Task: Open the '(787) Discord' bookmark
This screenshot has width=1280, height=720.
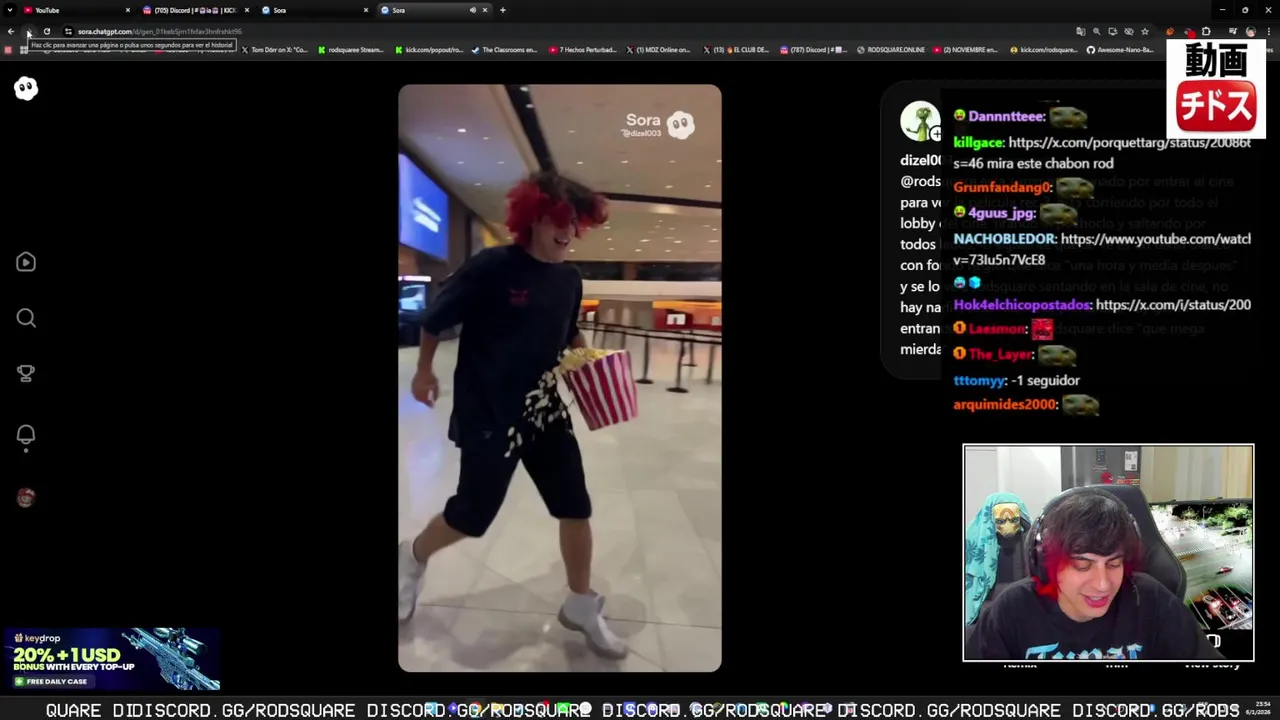Action: tap(813, 49)
